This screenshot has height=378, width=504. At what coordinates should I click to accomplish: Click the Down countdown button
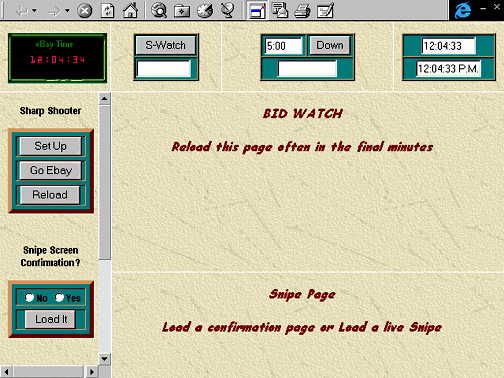[330, 45]
